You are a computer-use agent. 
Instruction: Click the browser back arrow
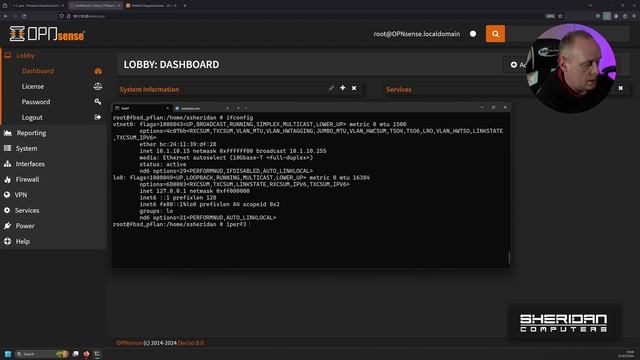tap(6, 16)
